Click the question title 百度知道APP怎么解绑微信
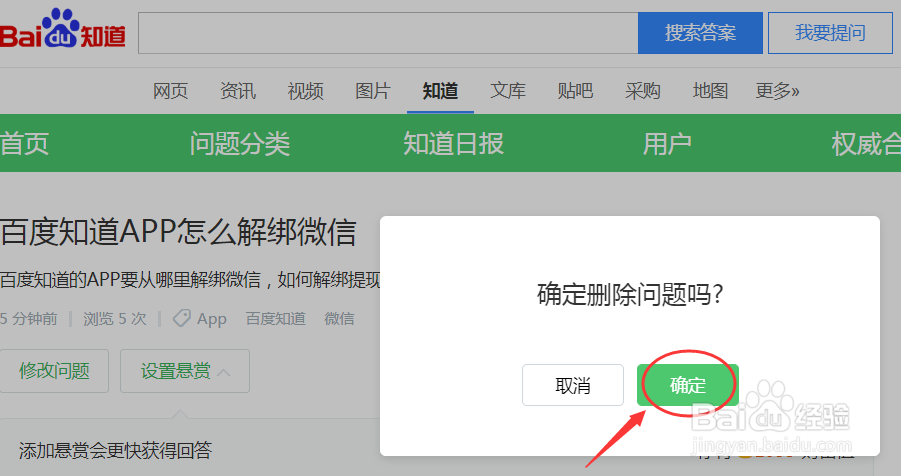The image size is (901, 476). click(x=178, y=232)
